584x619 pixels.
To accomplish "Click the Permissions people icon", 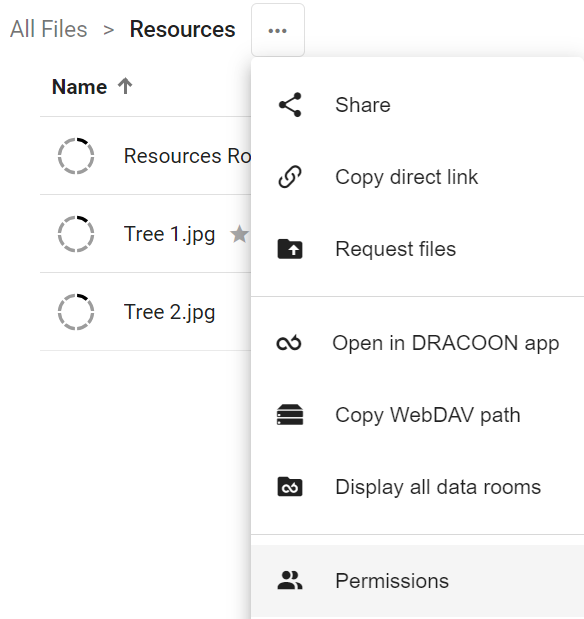I will pos(290,580).
